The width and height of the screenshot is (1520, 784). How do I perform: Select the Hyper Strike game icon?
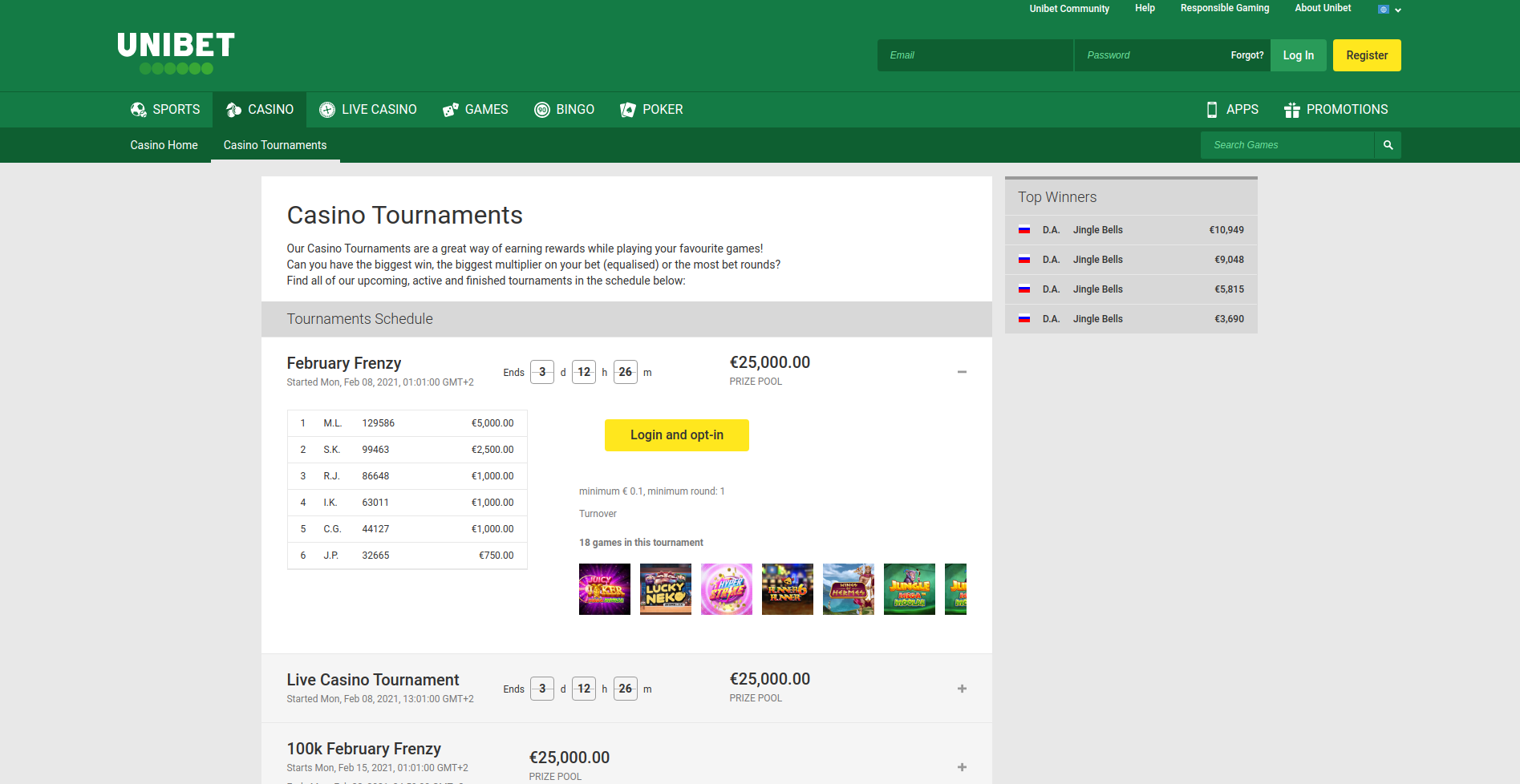click(x=726, y=589)
